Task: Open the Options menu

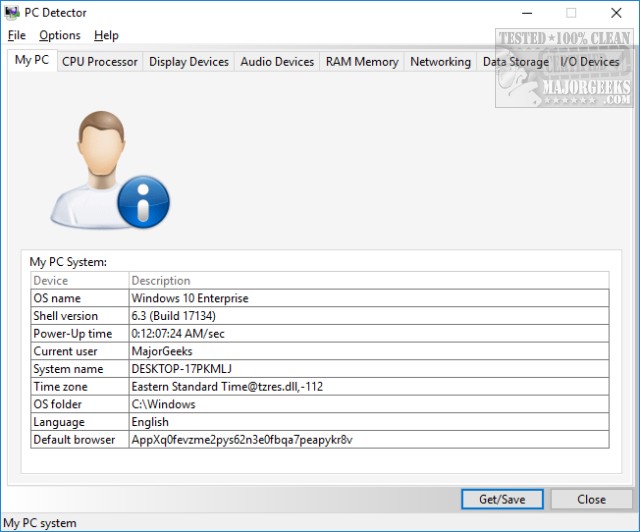Action: pos(60,35)
